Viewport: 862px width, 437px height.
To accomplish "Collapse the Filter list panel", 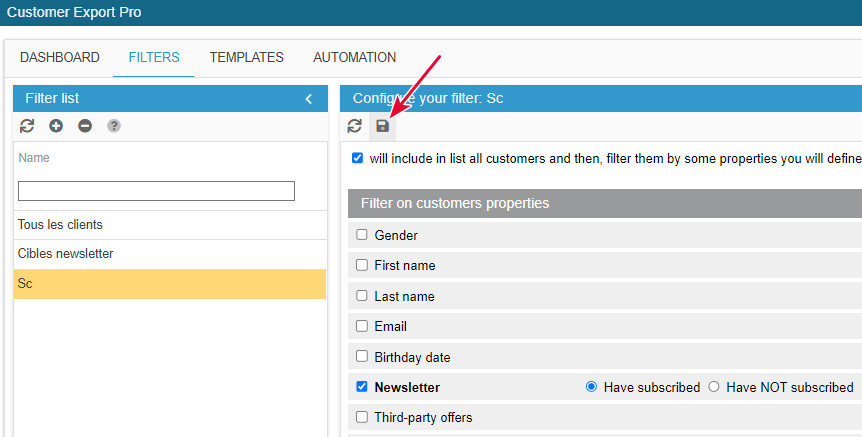I will pos(309,98).
